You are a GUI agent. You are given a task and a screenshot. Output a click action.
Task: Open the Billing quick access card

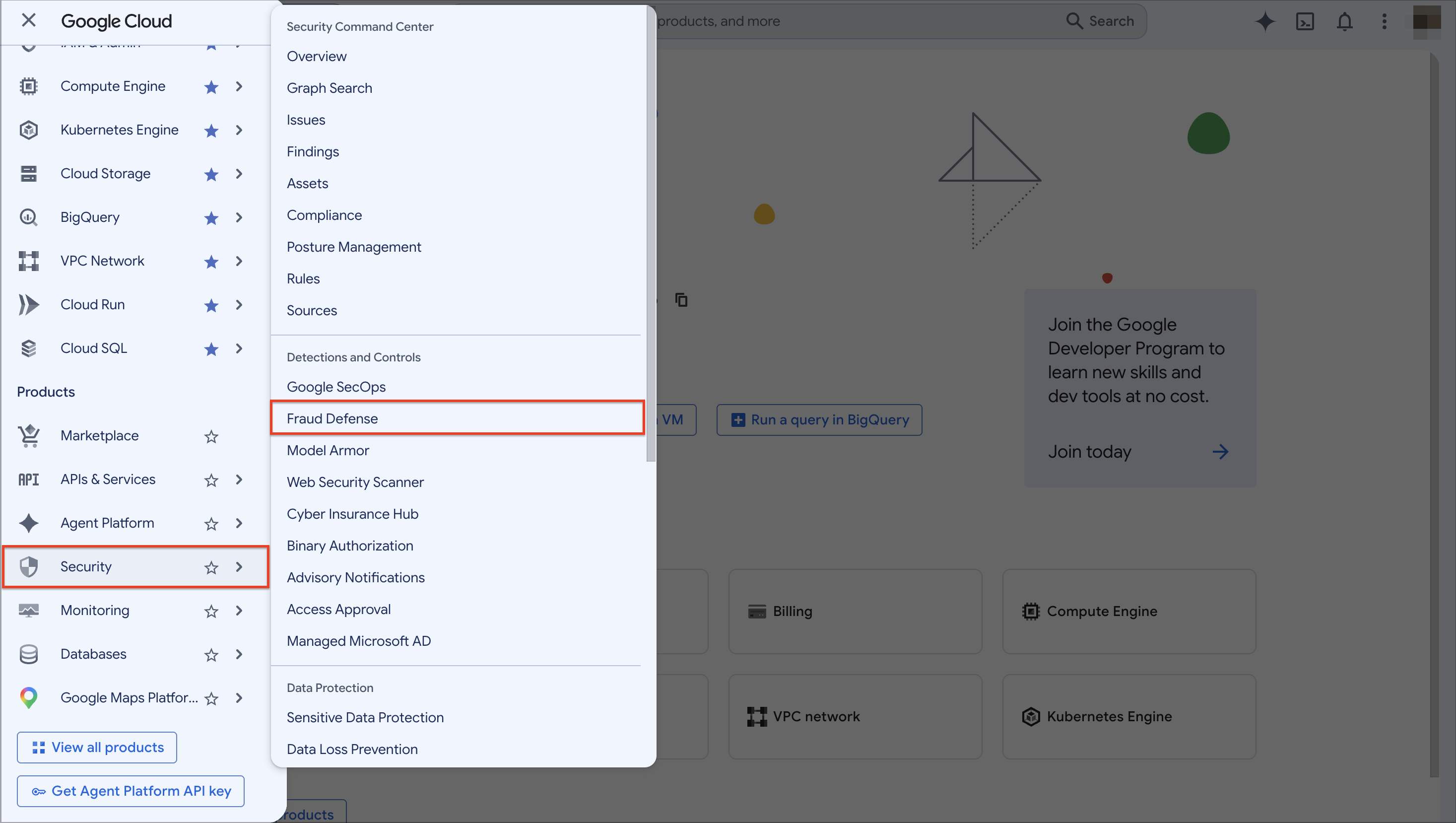pyautogui.click(x=855, y=611)
